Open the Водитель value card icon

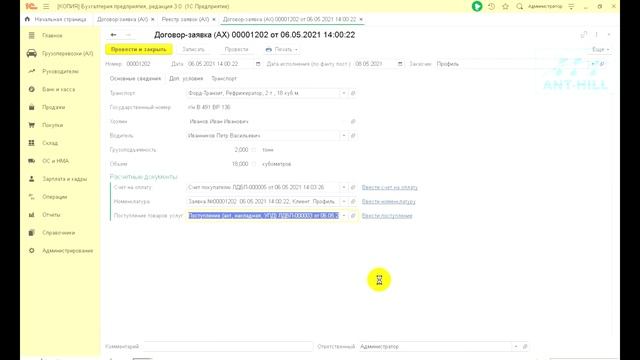[x=353, y=136]
